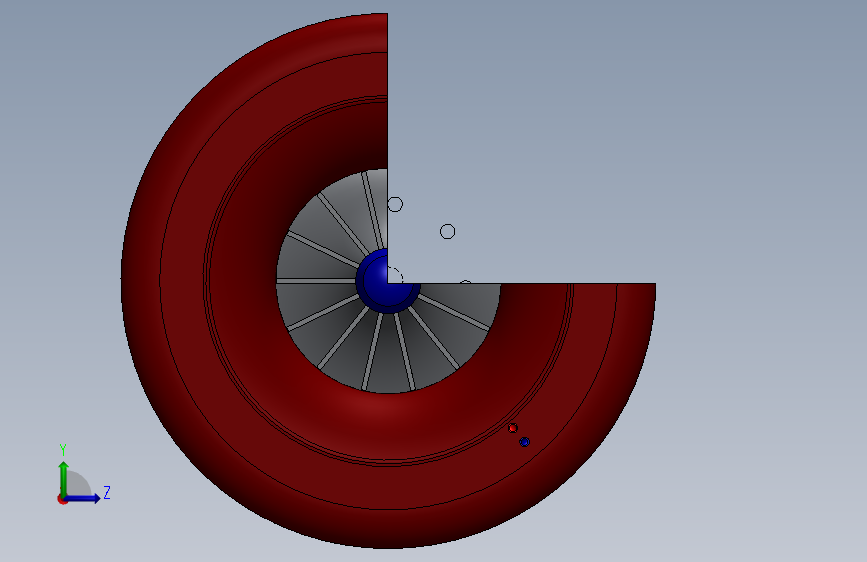Click the 'Z' axis label
Image resolution: width=867 pixels, height=562 pixels.
coord(107,492)
